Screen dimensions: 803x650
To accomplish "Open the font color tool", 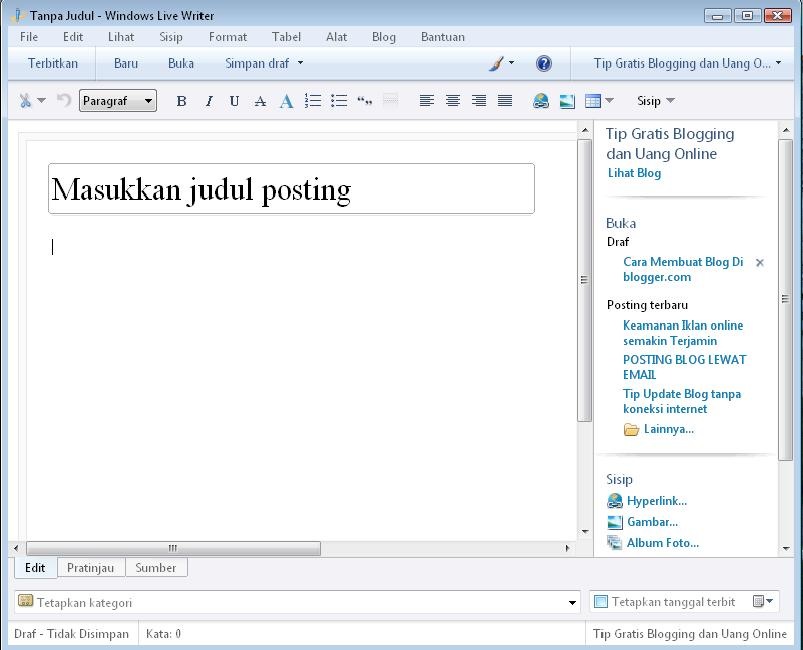I will point(287,101).
